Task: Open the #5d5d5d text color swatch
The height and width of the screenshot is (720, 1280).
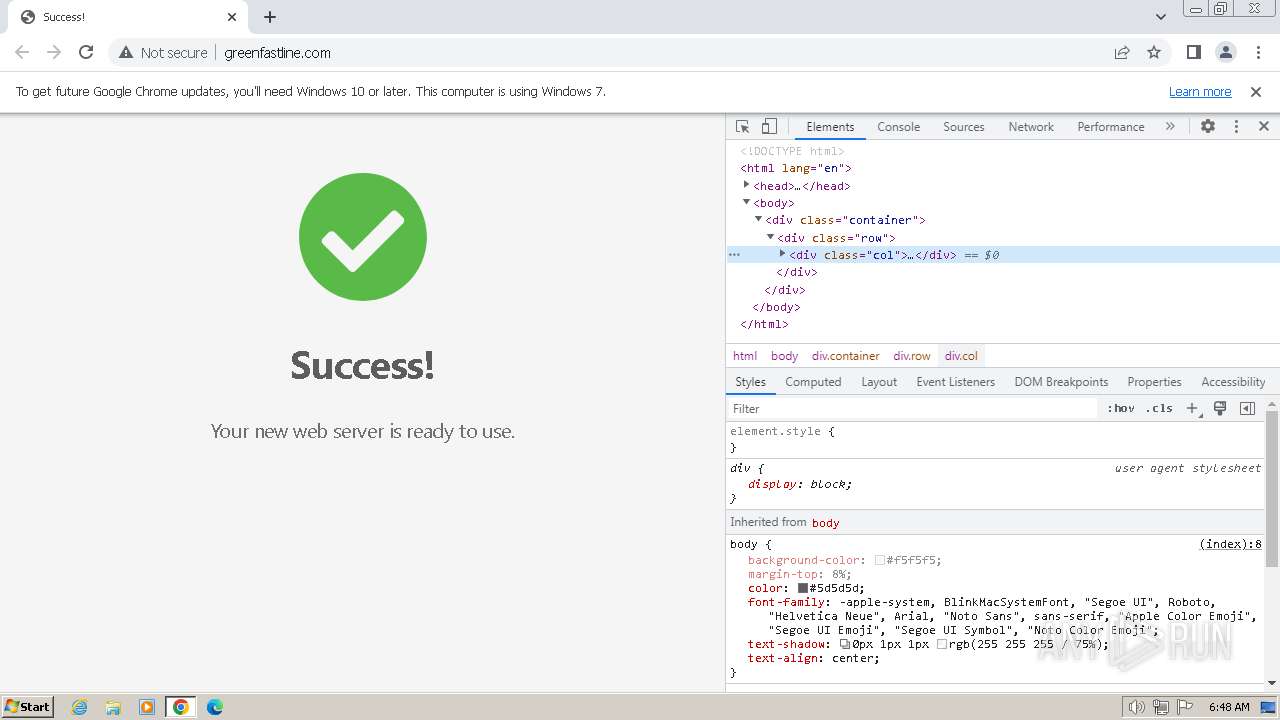Action: [802, 589]
